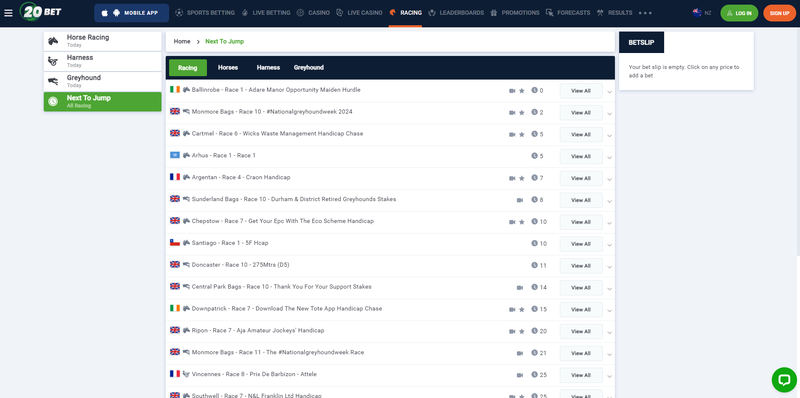
Task: Open the Casino menu item
Action: [x=313, y=13]
